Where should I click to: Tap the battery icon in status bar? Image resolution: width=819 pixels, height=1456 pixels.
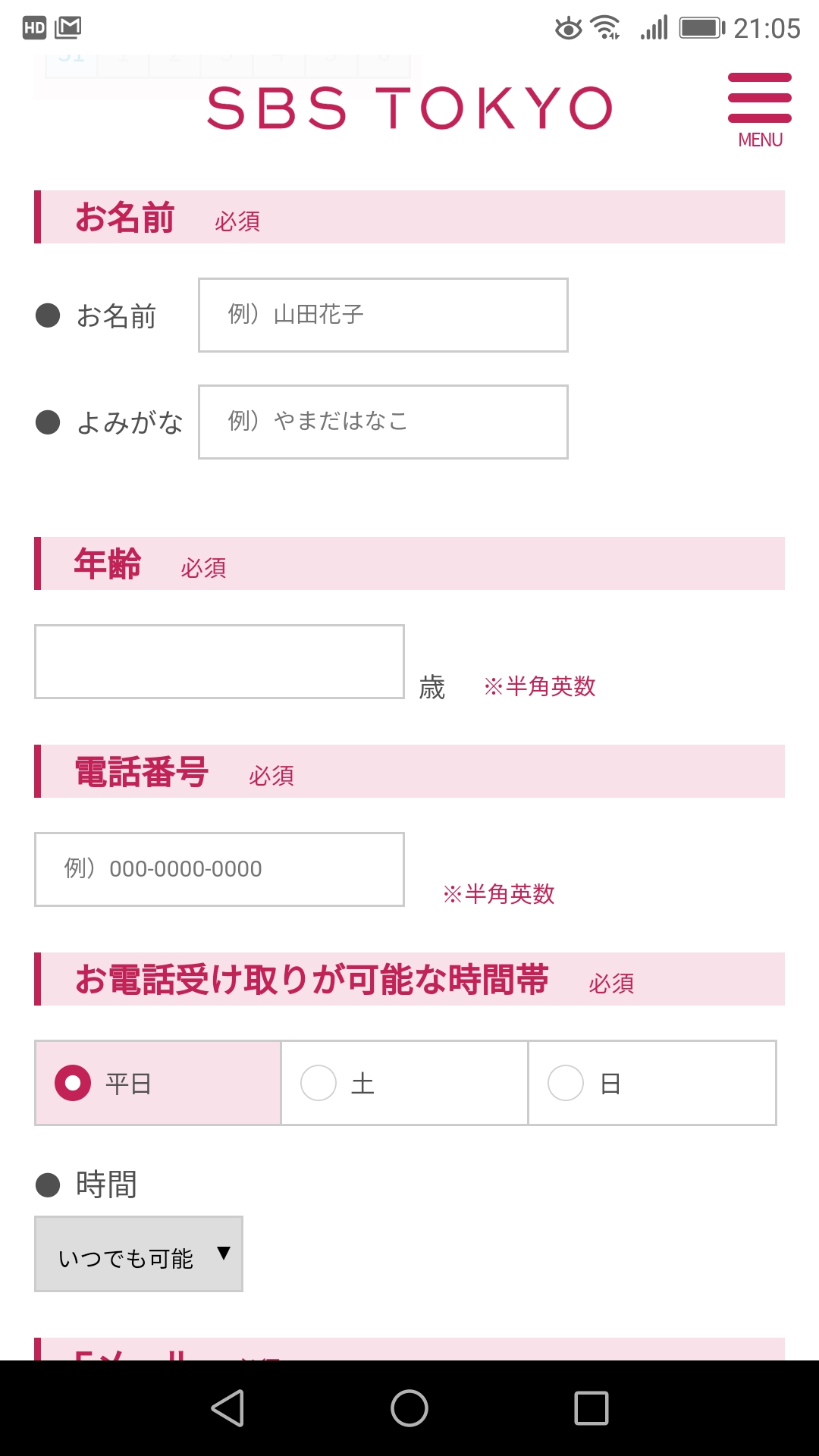[702, 28]
